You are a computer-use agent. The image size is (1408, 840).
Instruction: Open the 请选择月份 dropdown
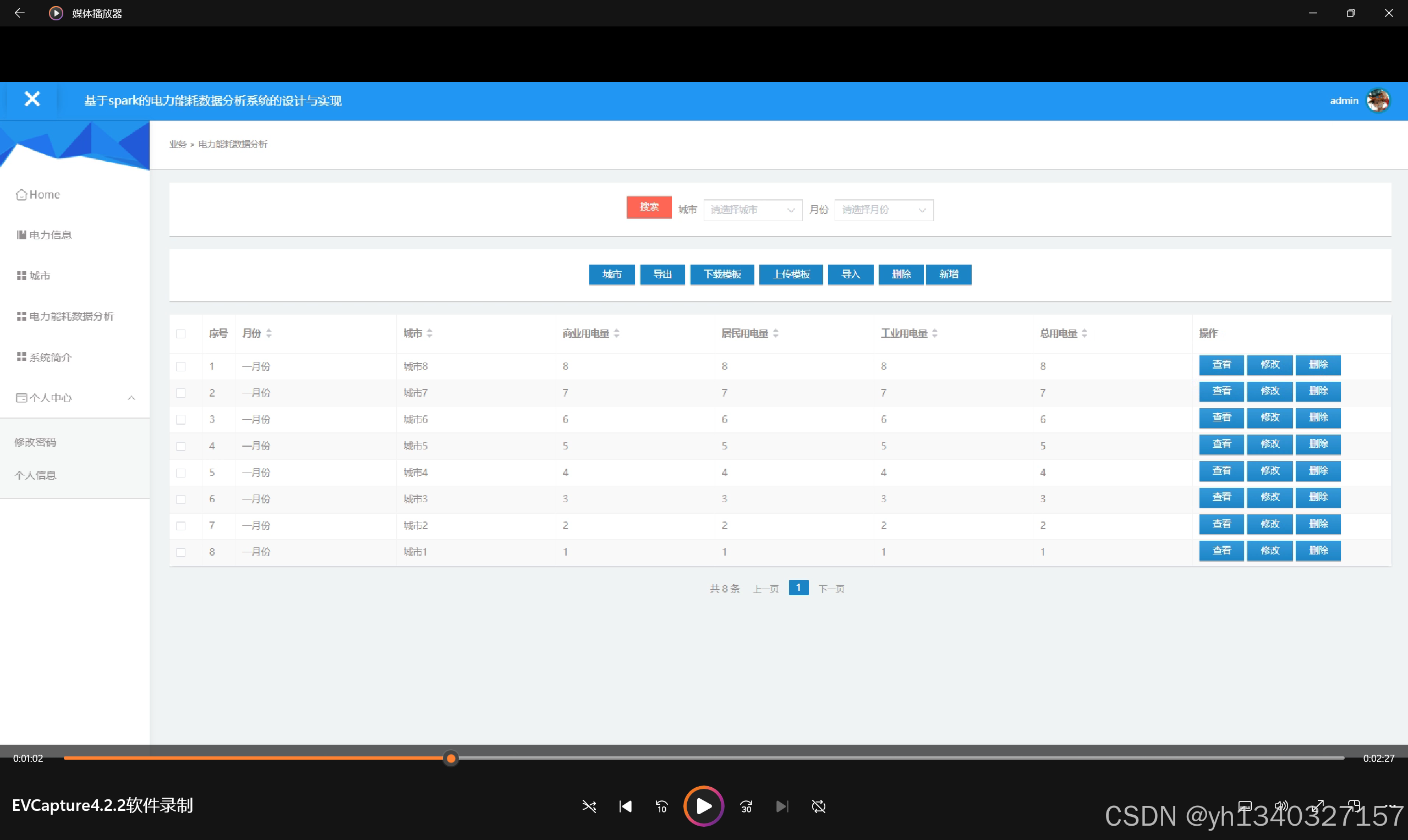[883, 210]
